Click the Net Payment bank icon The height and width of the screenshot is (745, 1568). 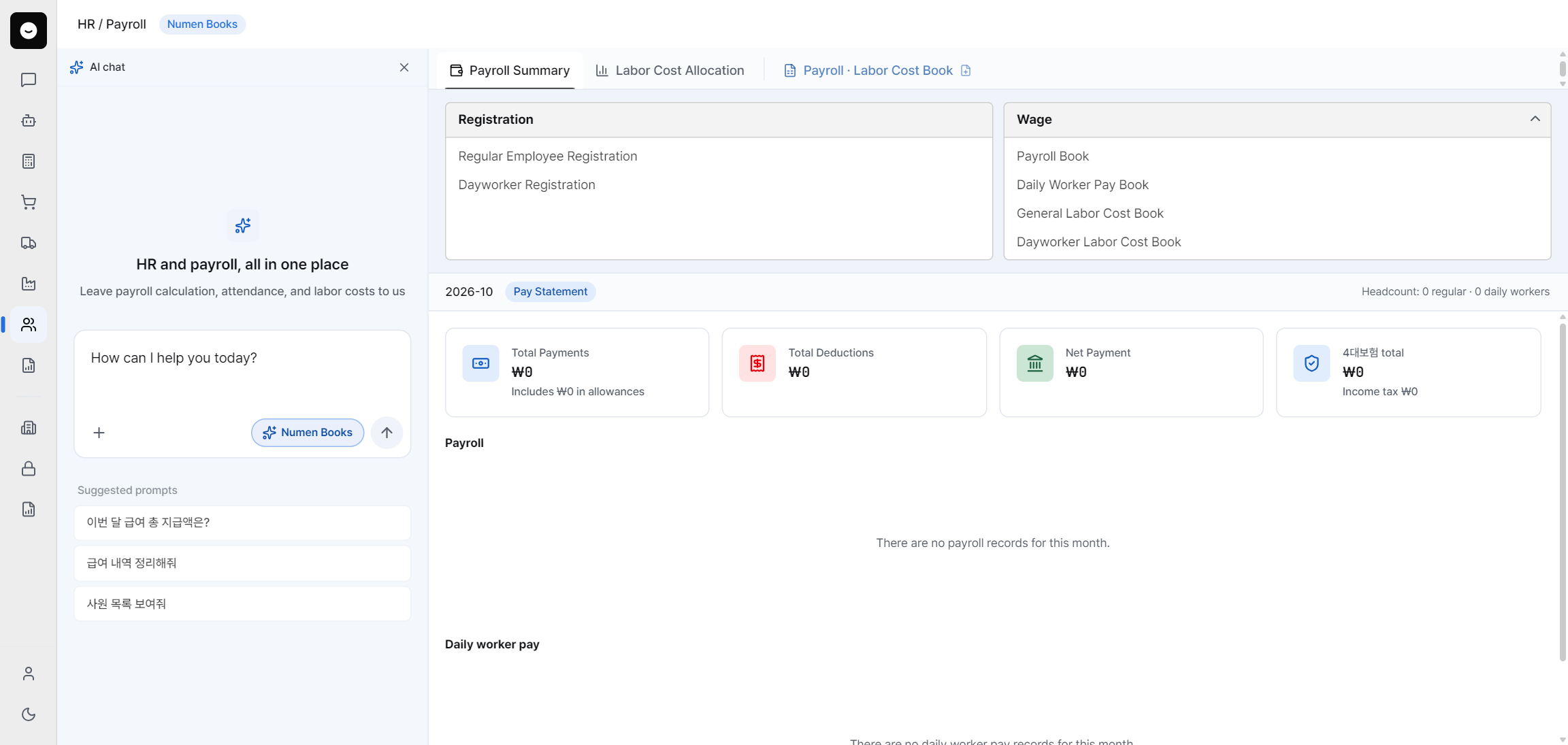click(x=1034, y=363)
